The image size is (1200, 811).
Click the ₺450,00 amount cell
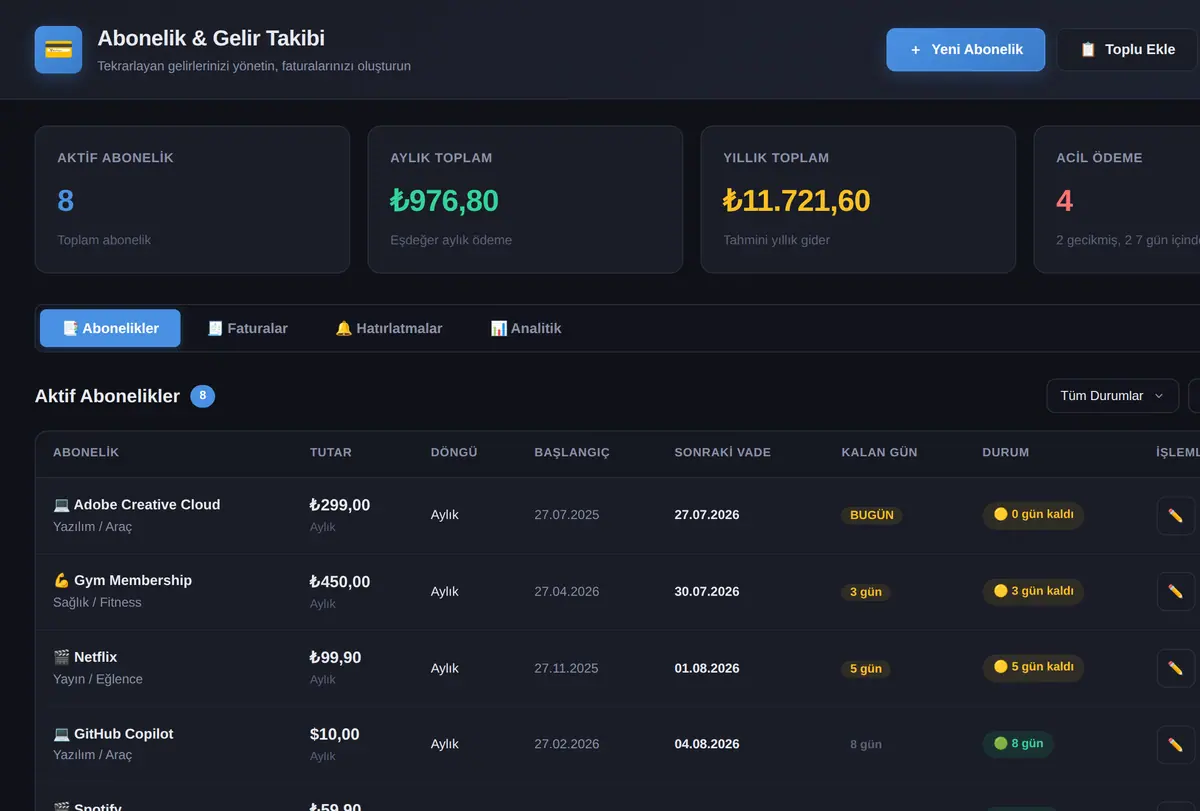[x=340, y=582]
